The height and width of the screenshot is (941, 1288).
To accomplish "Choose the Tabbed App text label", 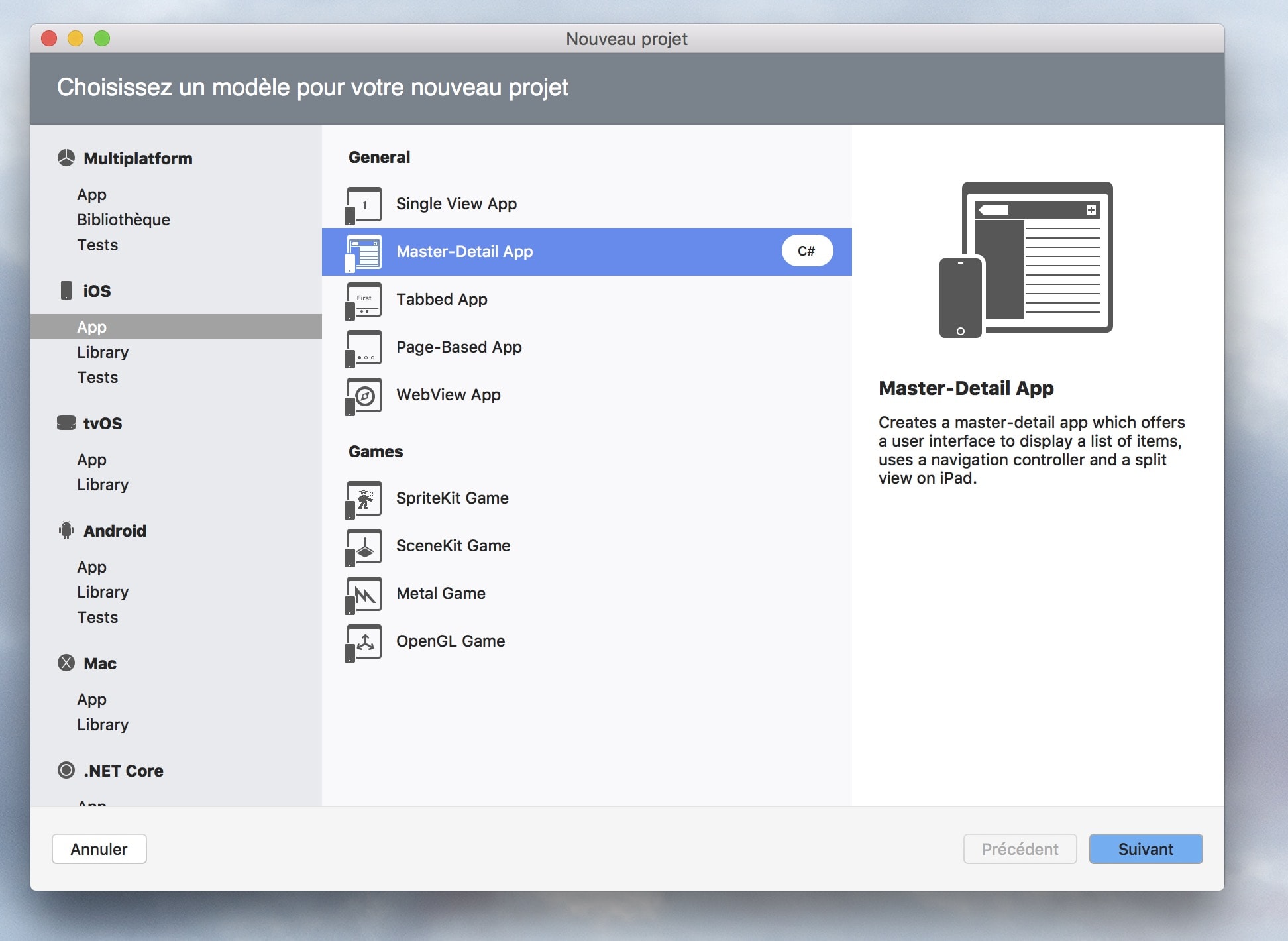I will click(442, 300).
